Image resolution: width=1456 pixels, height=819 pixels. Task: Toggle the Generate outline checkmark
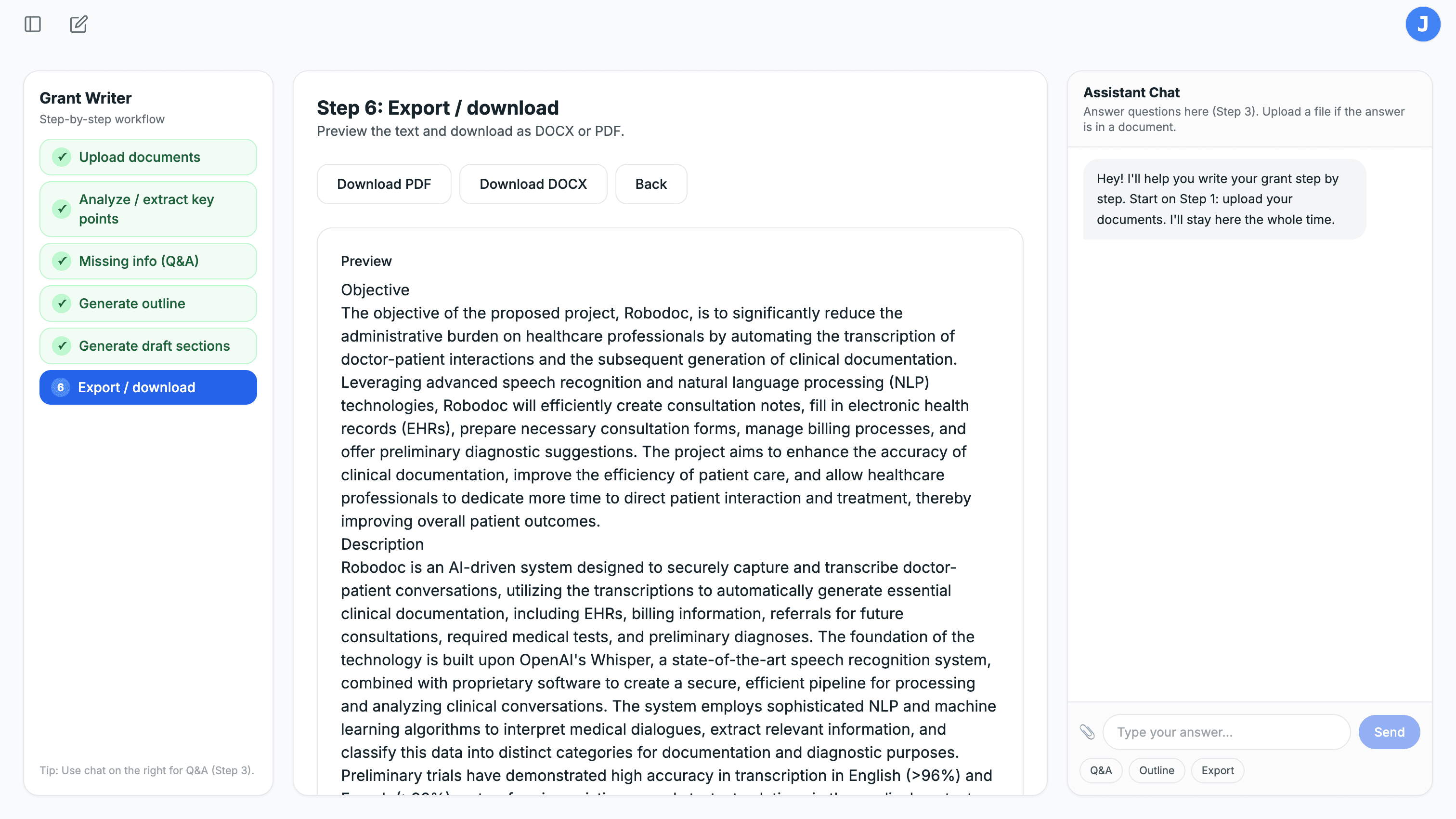(61, 303)
